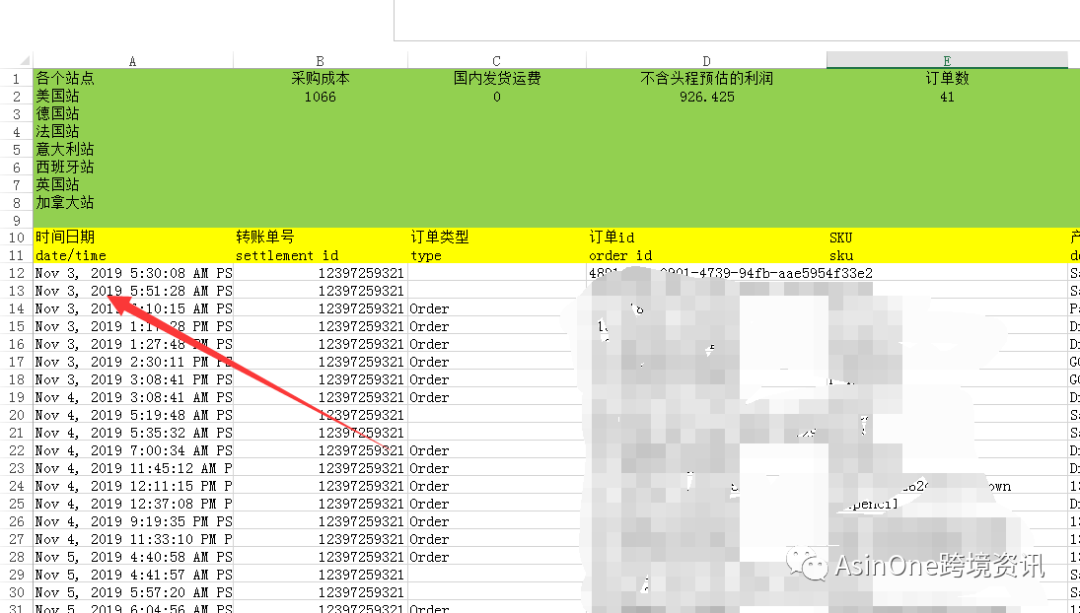Click the value 1066 cell
1080x613 pixels.
tap(320, 96)
